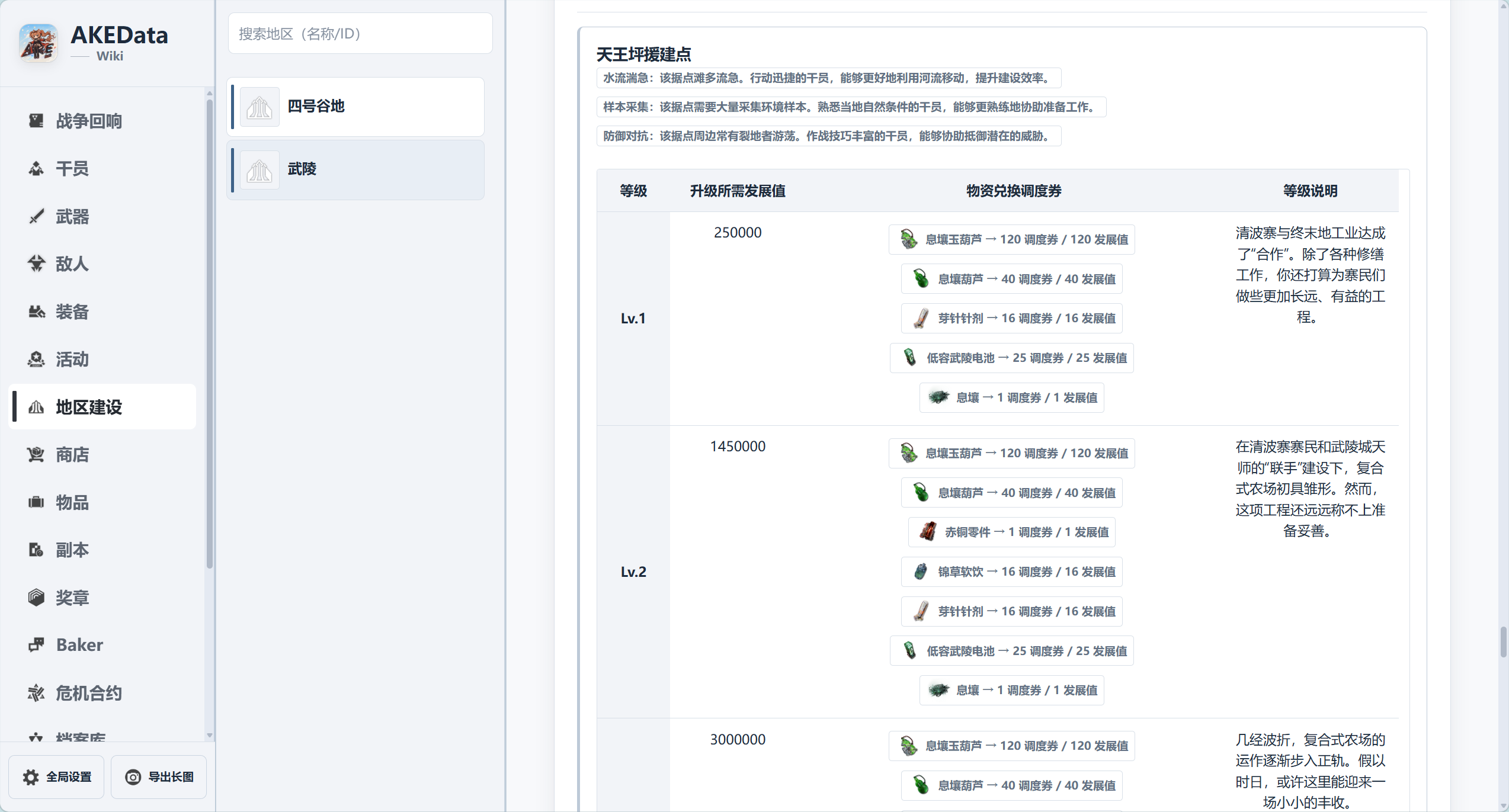This screenshot has width=1509, height=812.
Task: Click the AKEData logo avatar
Action: click(39, 43)
